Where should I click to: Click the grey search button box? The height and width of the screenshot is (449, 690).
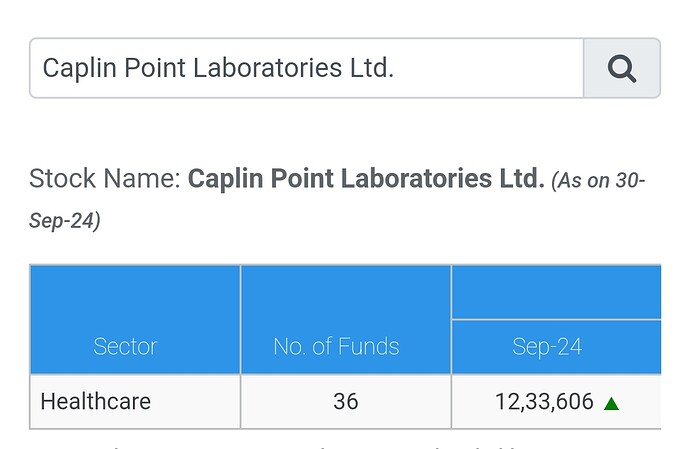622,68
